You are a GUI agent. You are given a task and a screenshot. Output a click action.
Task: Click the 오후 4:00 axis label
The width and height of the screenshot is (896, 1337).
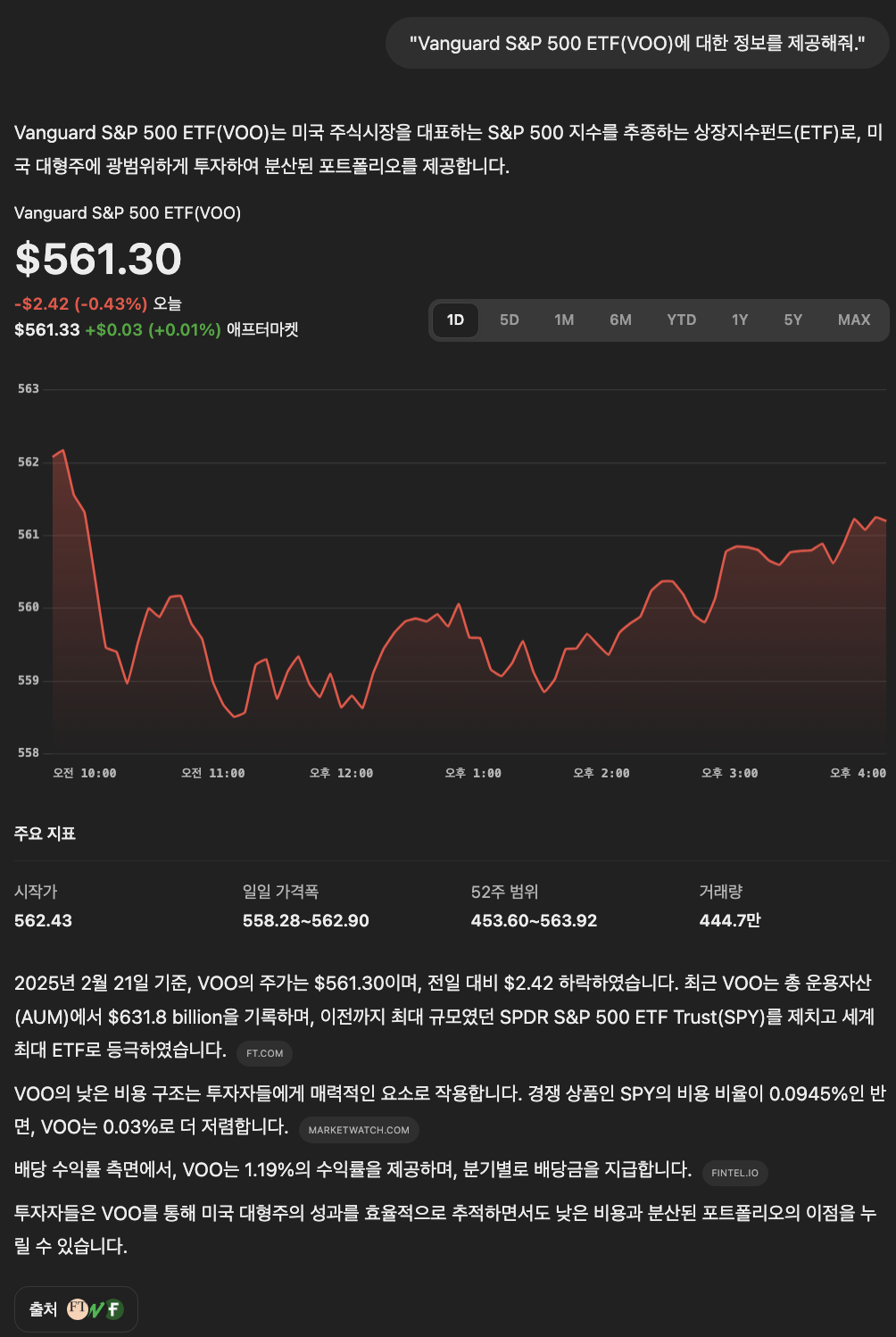point(858,773)
